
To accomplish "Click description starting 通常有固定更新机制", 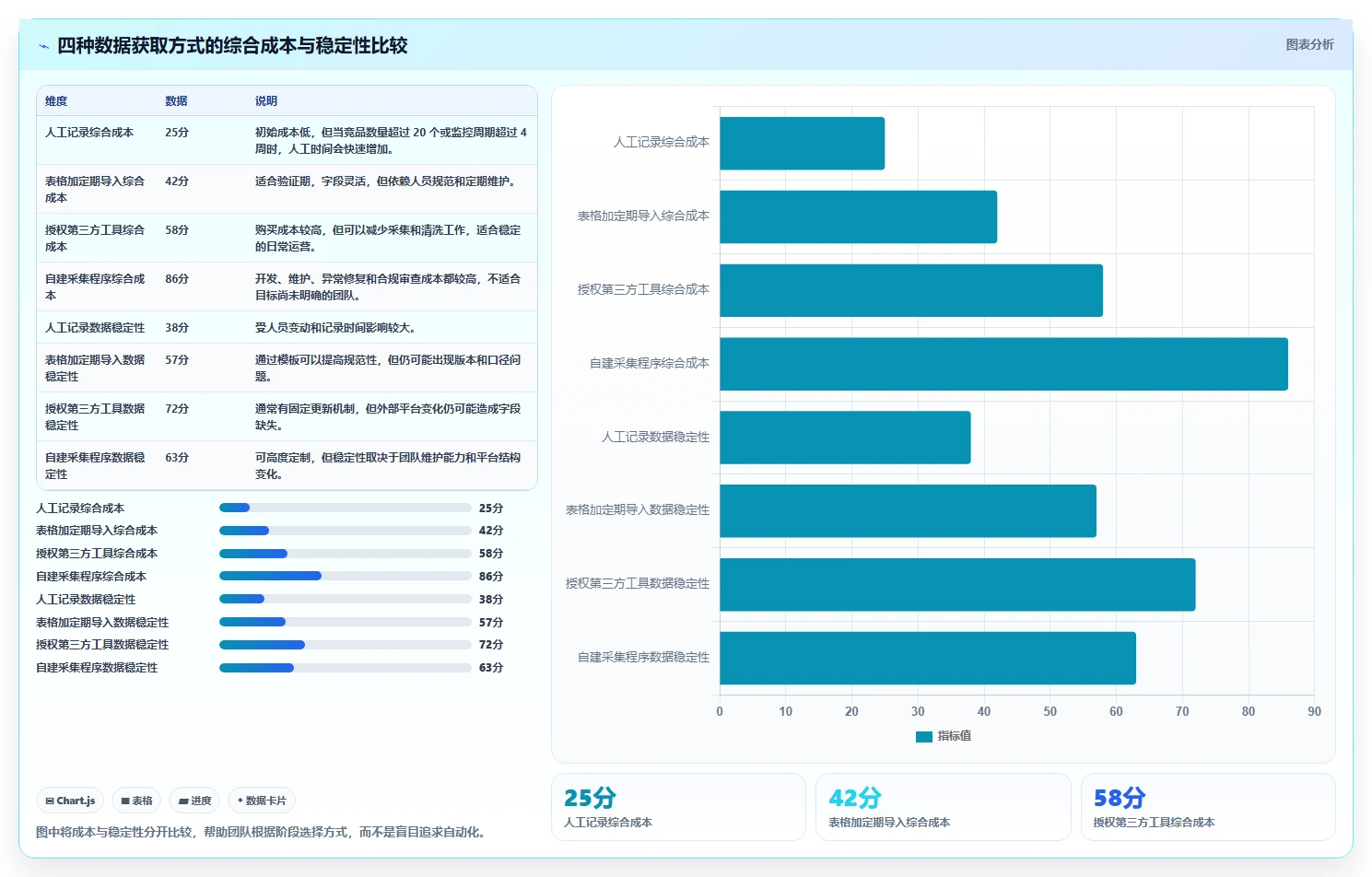I will pyautogui.click(x=388, y=417).
